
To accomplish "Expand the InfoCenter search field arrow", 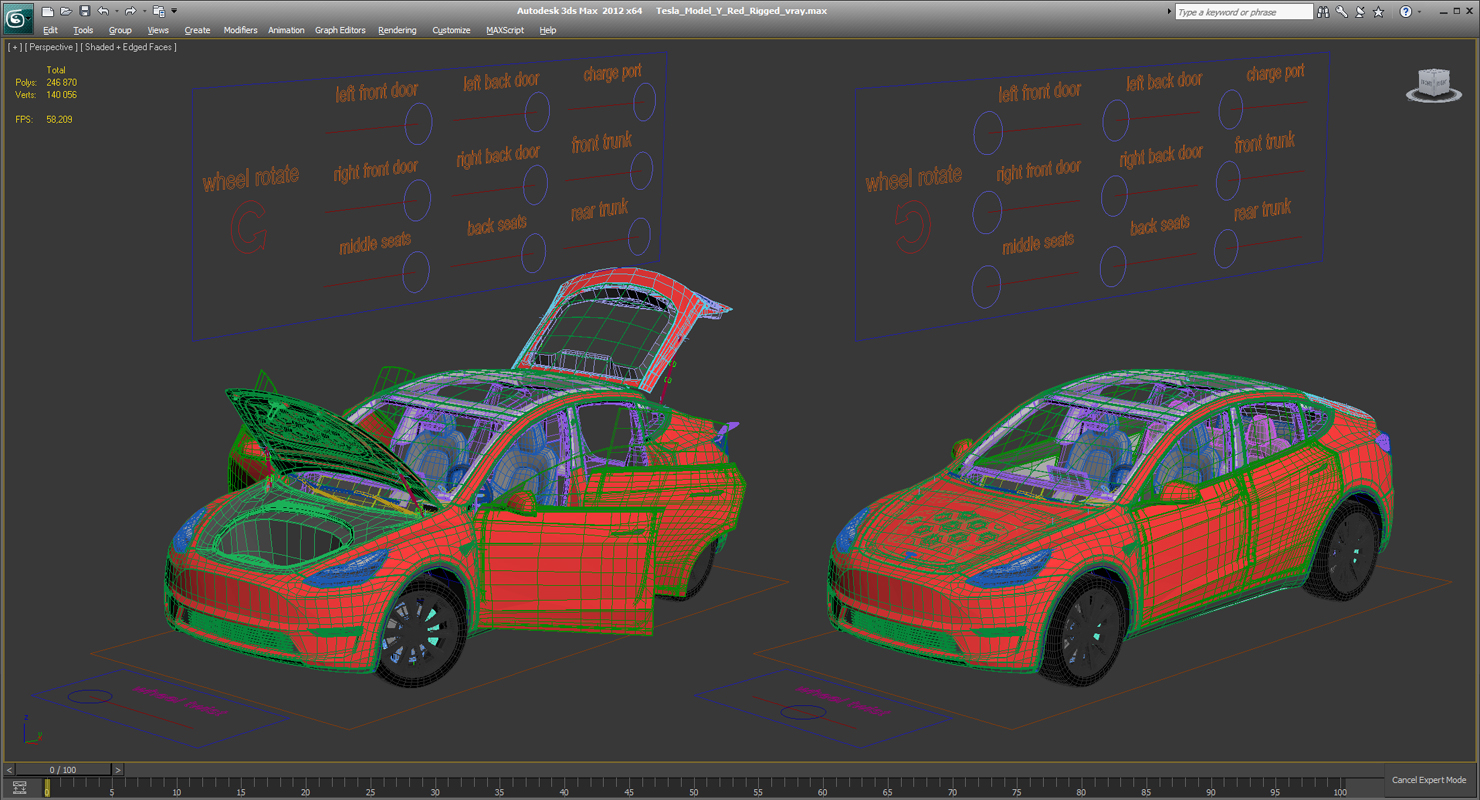I will pyautogui.click(x=1170, y=12).
